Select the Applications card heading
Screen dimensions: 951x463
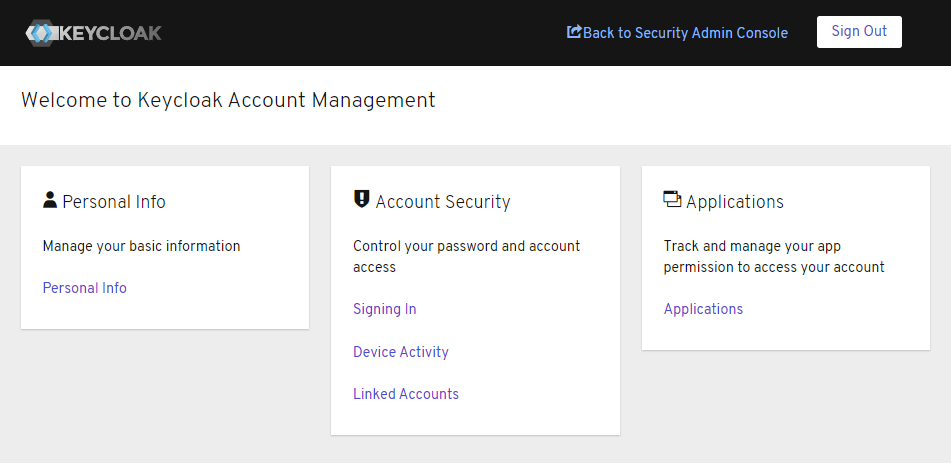[735, 202]
